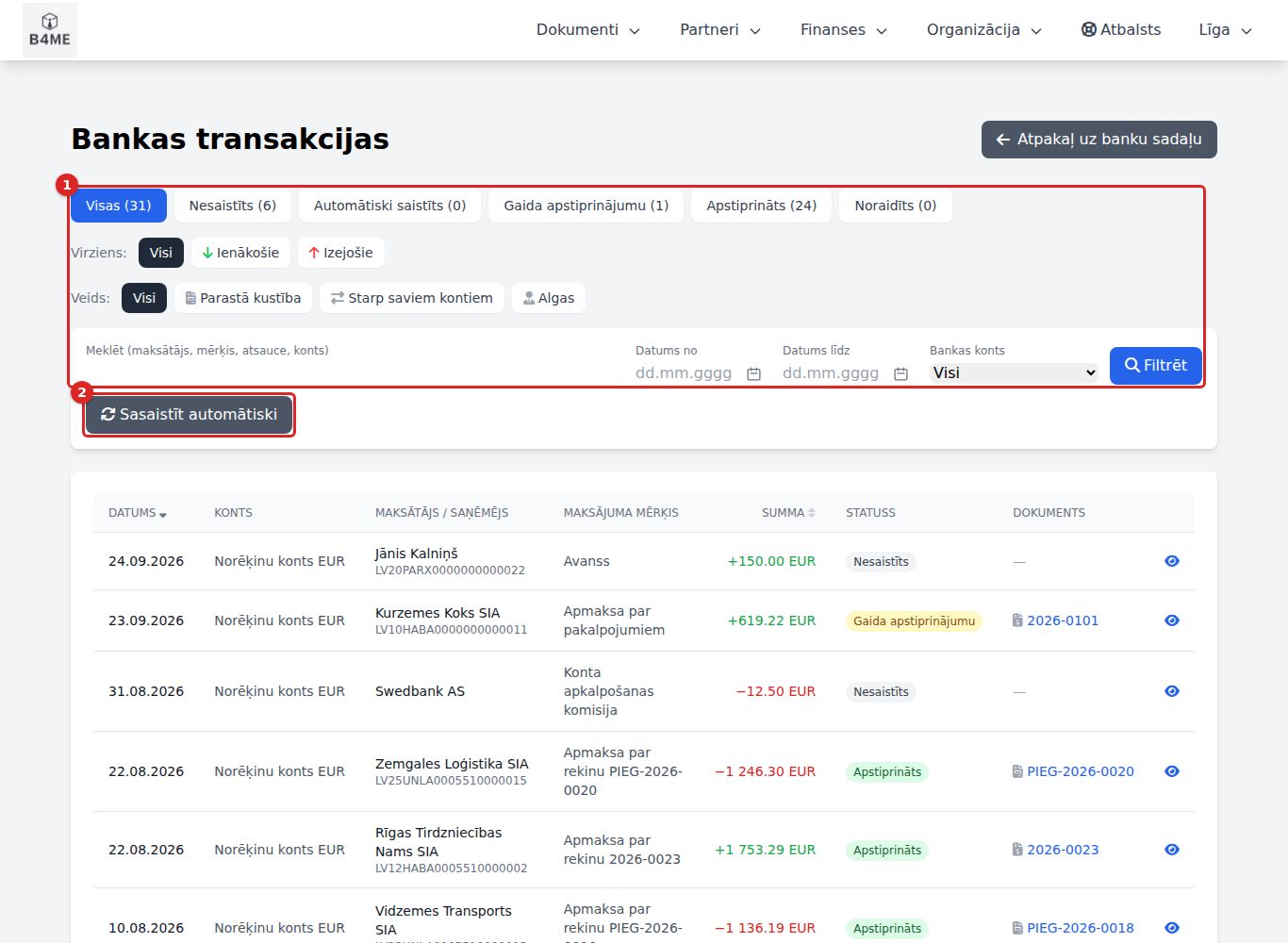1288x943 pixels.
Task: Filter direction to Izejošie transactions
Action: [x=340, y=253]
